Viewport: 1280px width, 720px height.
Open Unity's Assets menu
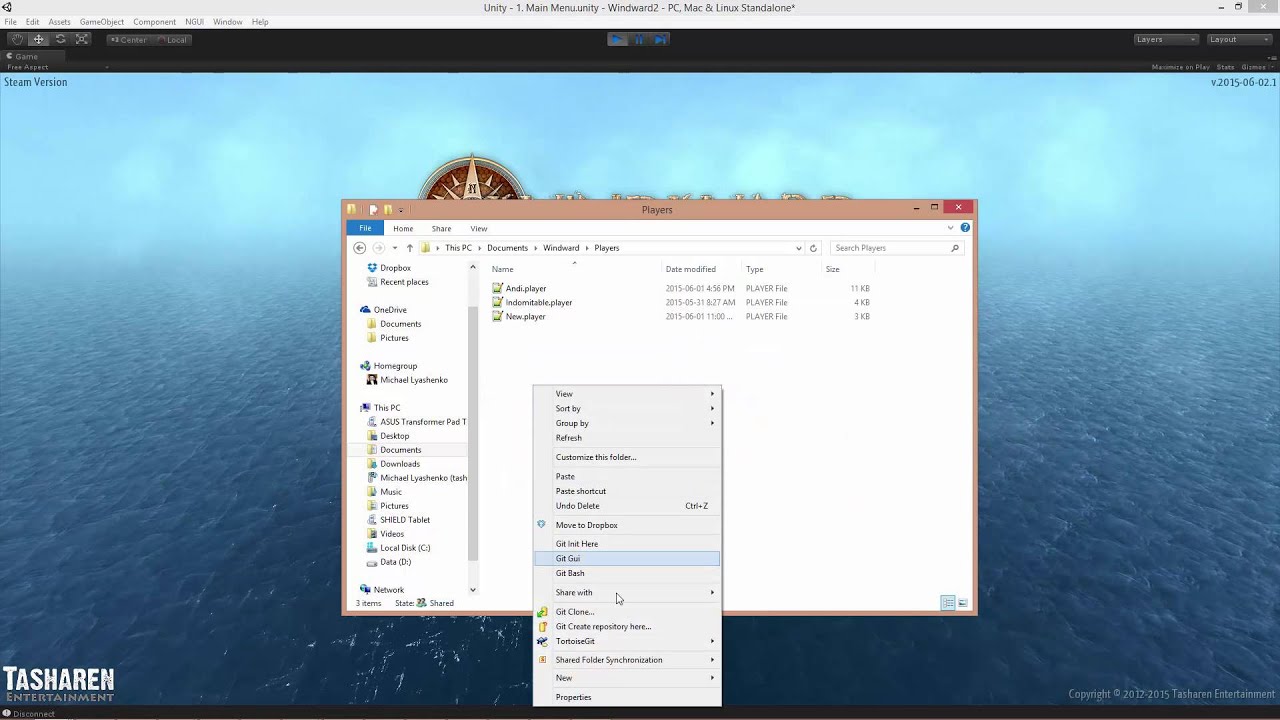click(59, 22)
